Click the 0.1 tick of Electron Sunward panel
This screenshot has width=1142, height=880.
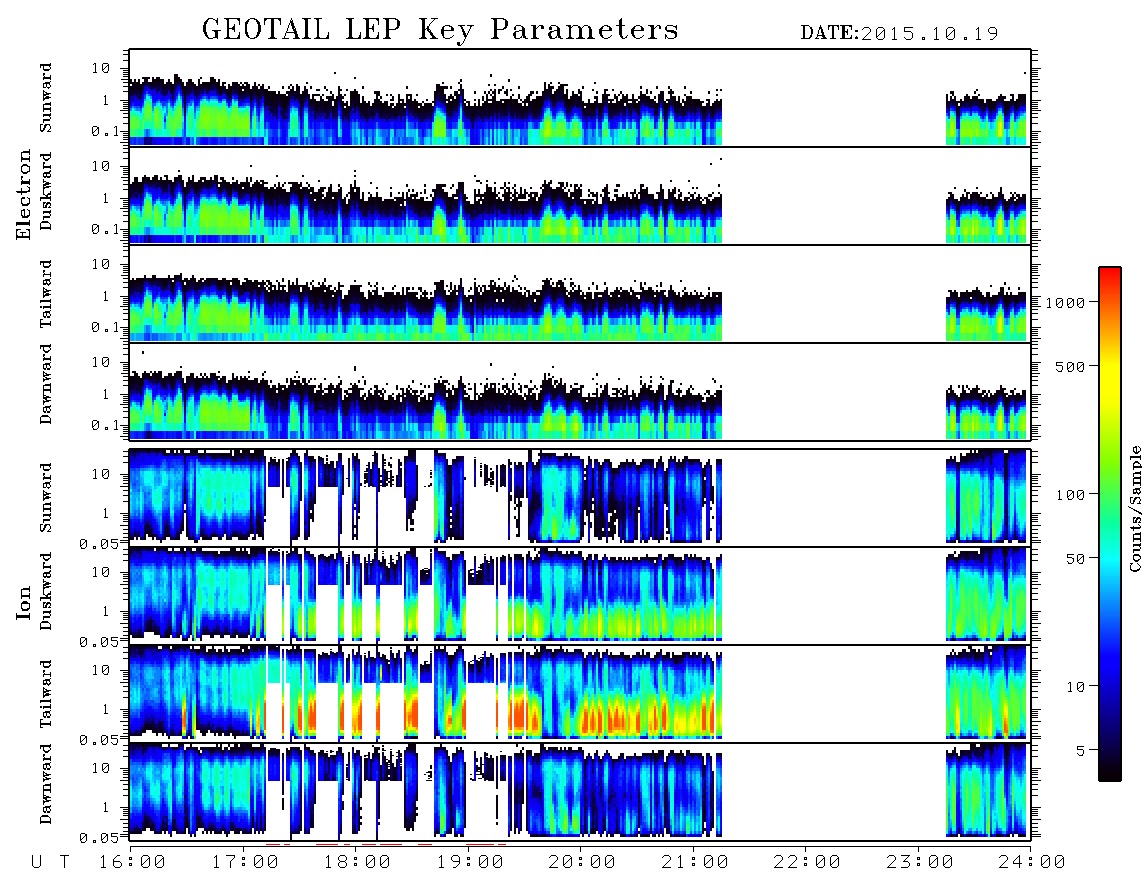(x=105, y=132)
